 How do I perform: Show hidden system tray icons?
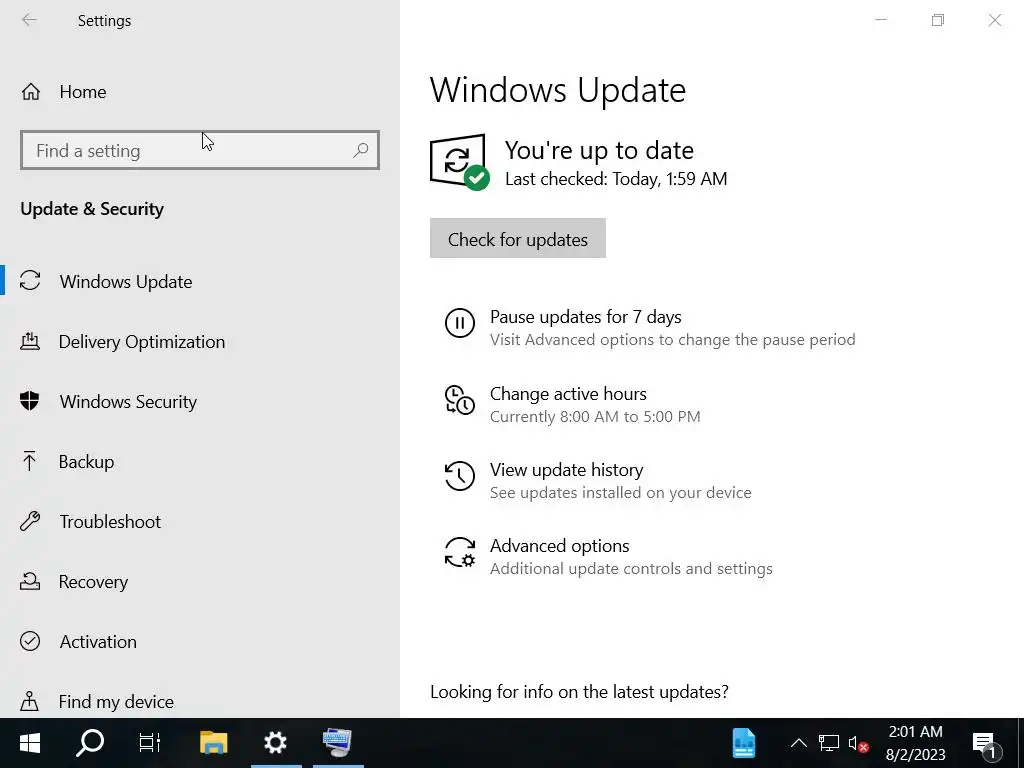799,743
